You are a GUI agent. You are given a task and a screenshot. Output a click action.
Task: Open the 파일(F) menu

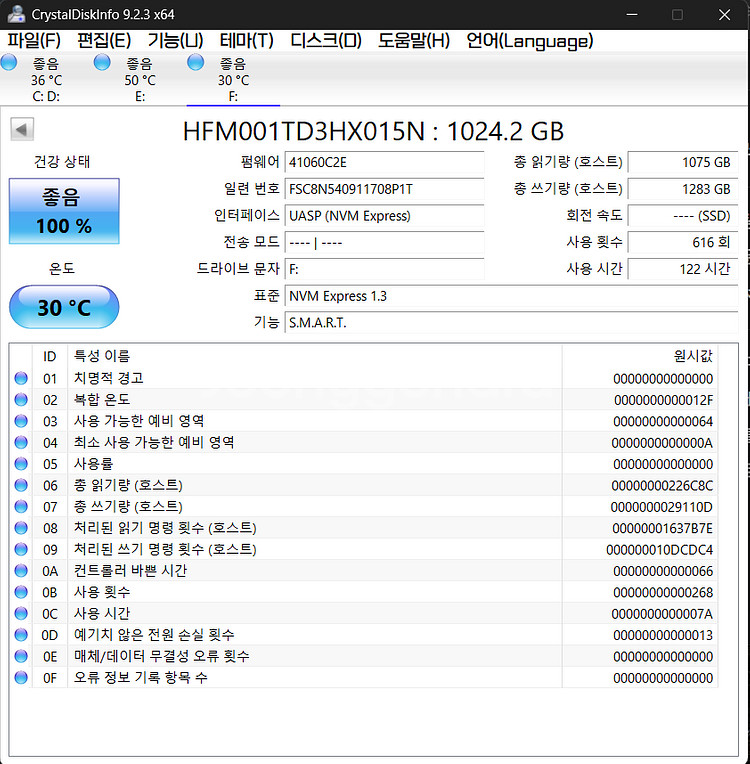coord(34,41)
